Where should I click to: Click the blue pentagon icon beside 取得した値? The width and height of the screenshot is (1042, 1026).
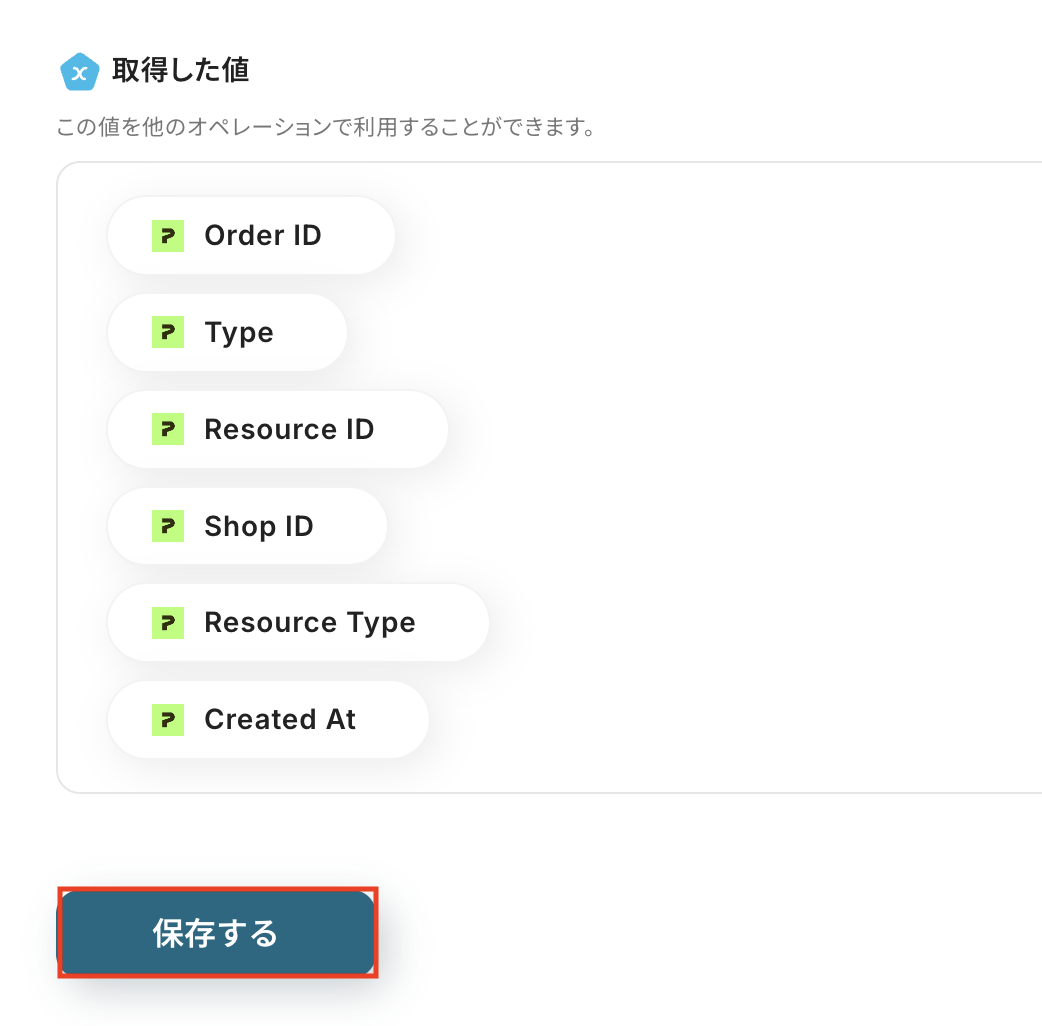coord(80,71)
